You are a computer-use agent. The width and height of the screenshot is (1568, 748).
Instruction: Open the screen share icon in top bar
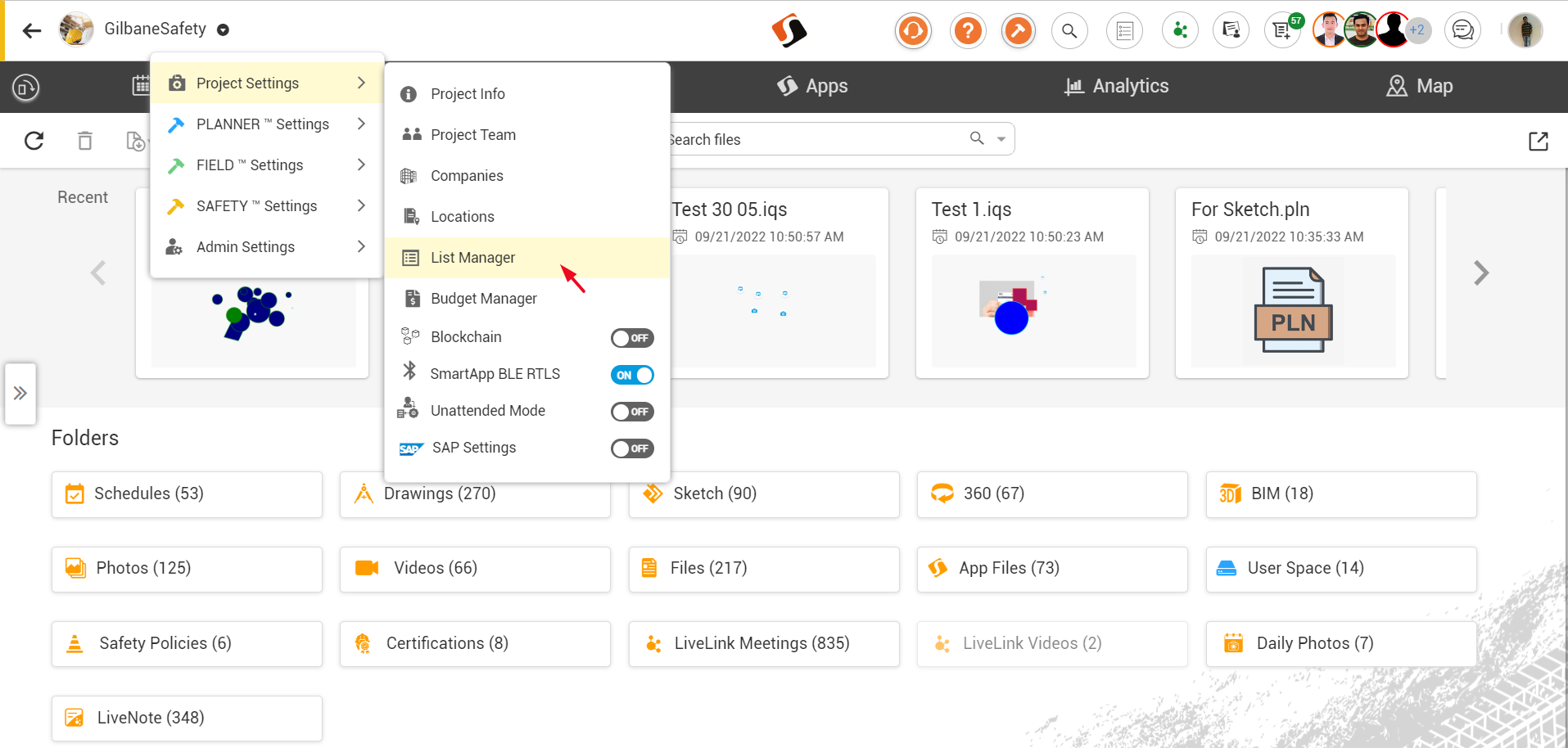[x=1231, y=31]
